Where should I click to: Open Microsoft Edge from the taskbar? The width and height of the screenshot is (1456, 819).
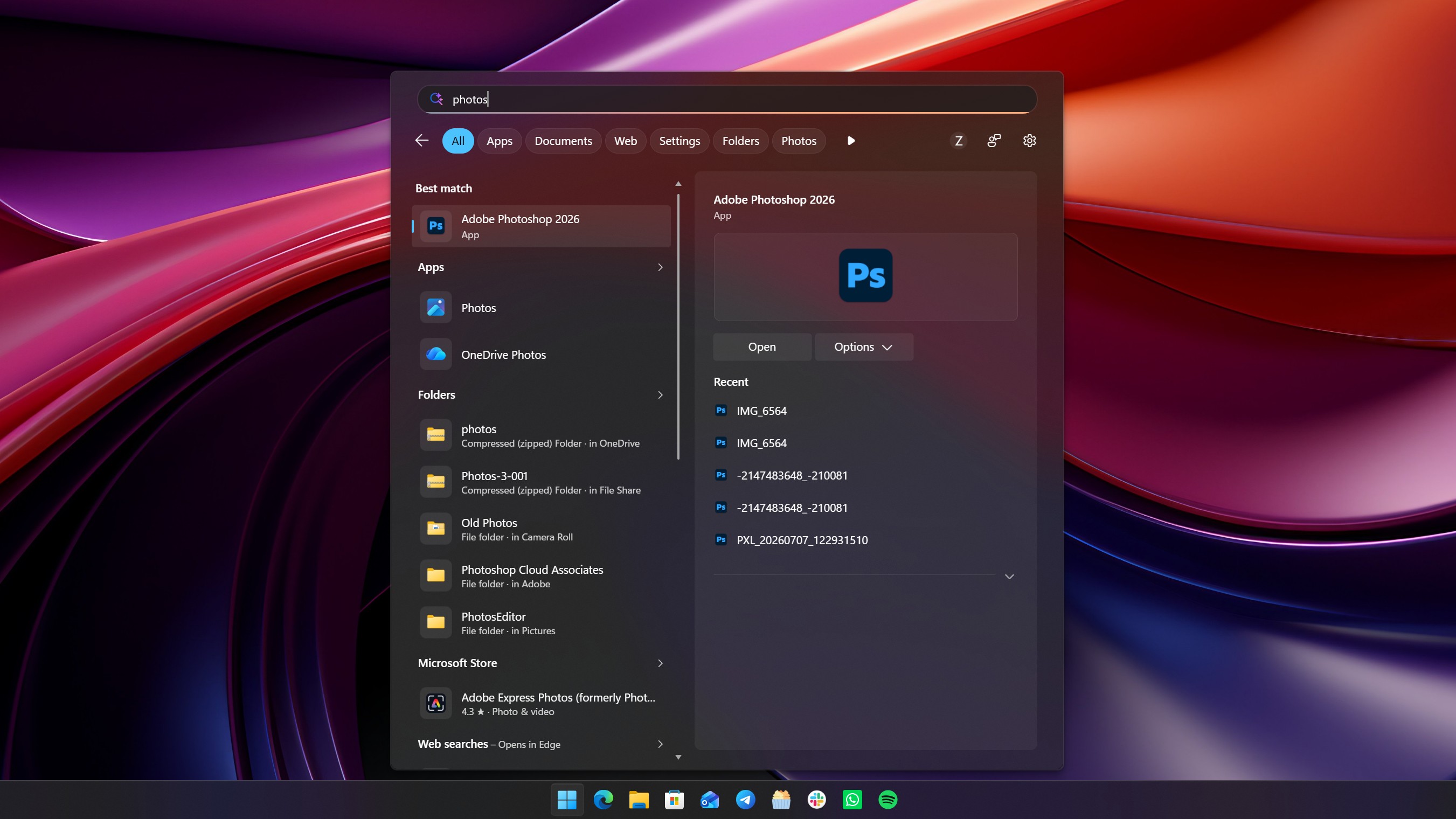pyautogui.click(x=603, y=800)
